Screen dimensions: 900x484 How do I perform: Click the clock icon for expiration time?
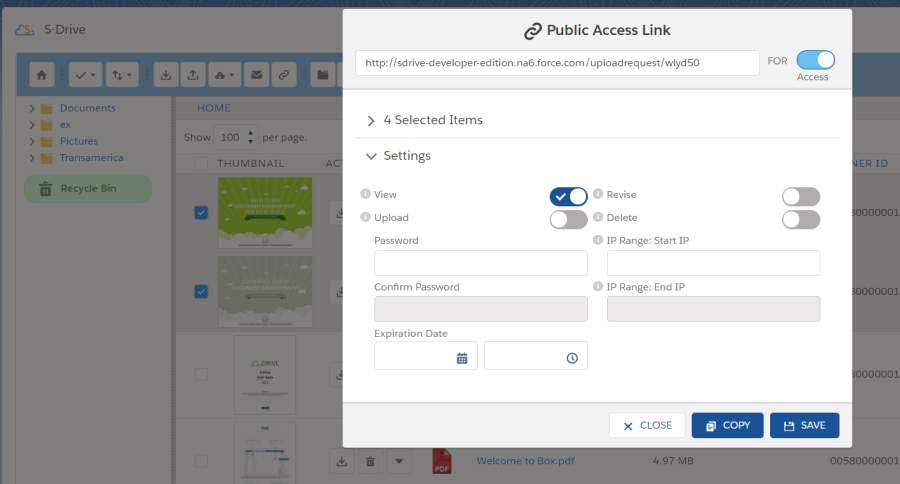click(x=572, y=357)
